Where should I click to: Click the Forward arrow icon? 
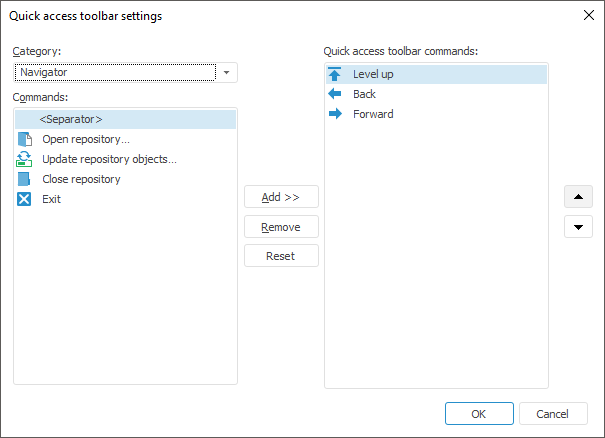click(334, 114)
